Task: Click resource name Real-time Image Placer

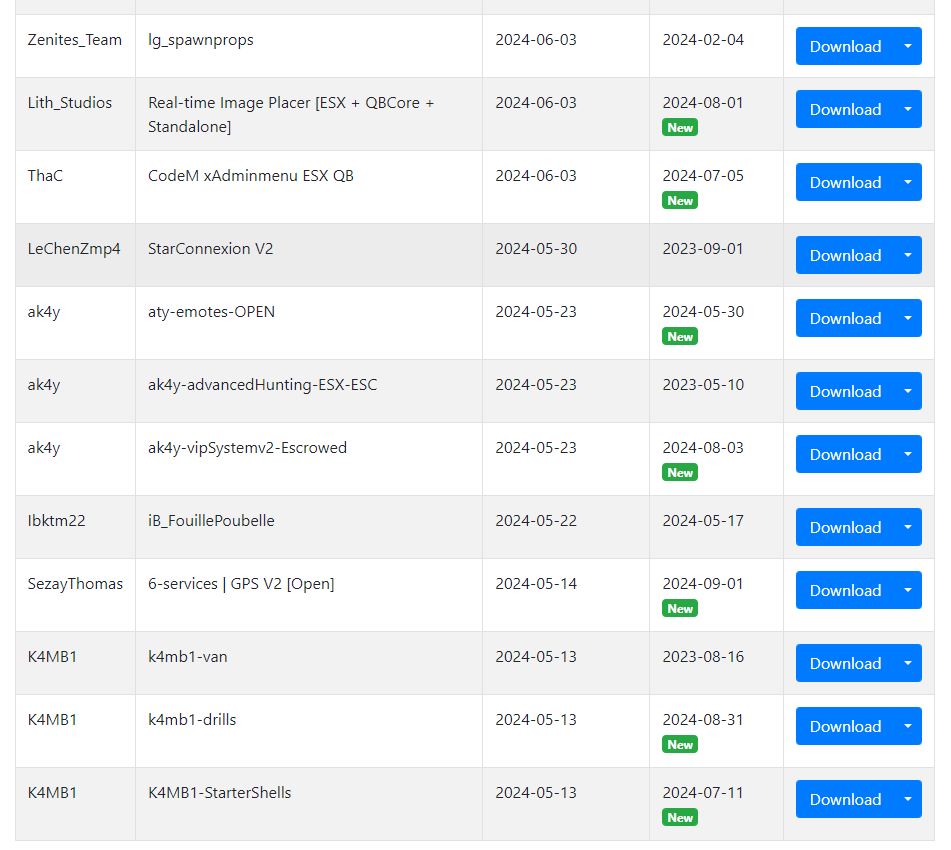Action: (x=291, y=115)
